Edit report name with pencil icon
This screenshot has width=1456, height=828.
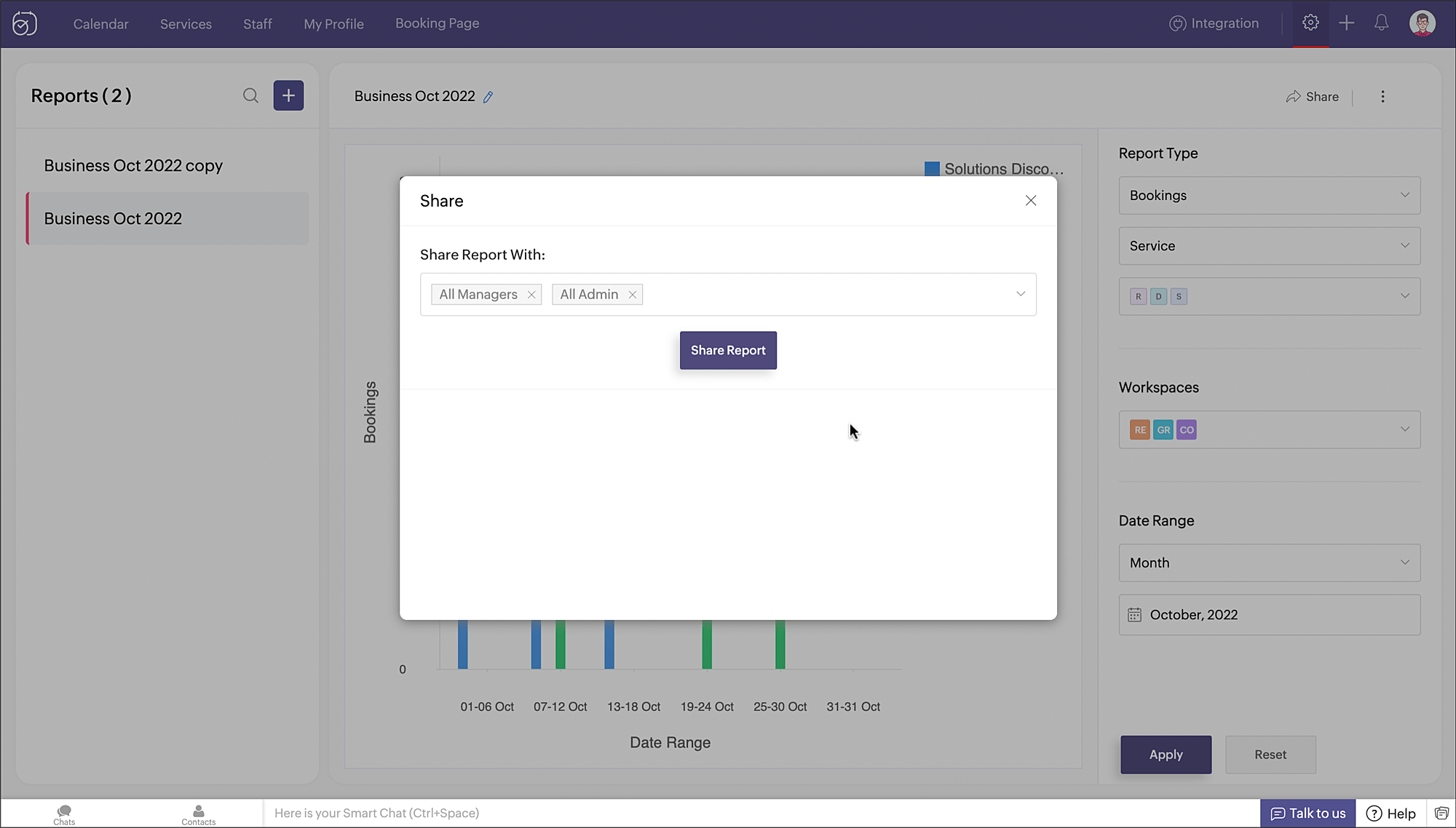click(488, 97)
